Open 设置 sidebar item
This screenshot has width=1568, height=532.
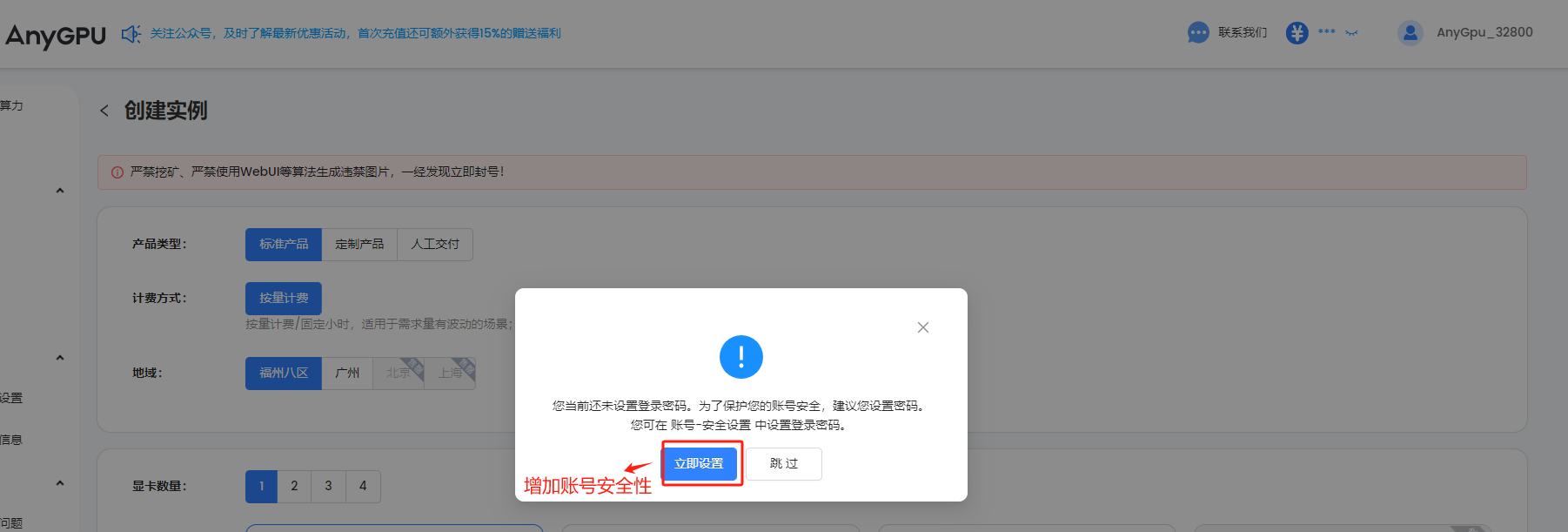click(11, 398)
